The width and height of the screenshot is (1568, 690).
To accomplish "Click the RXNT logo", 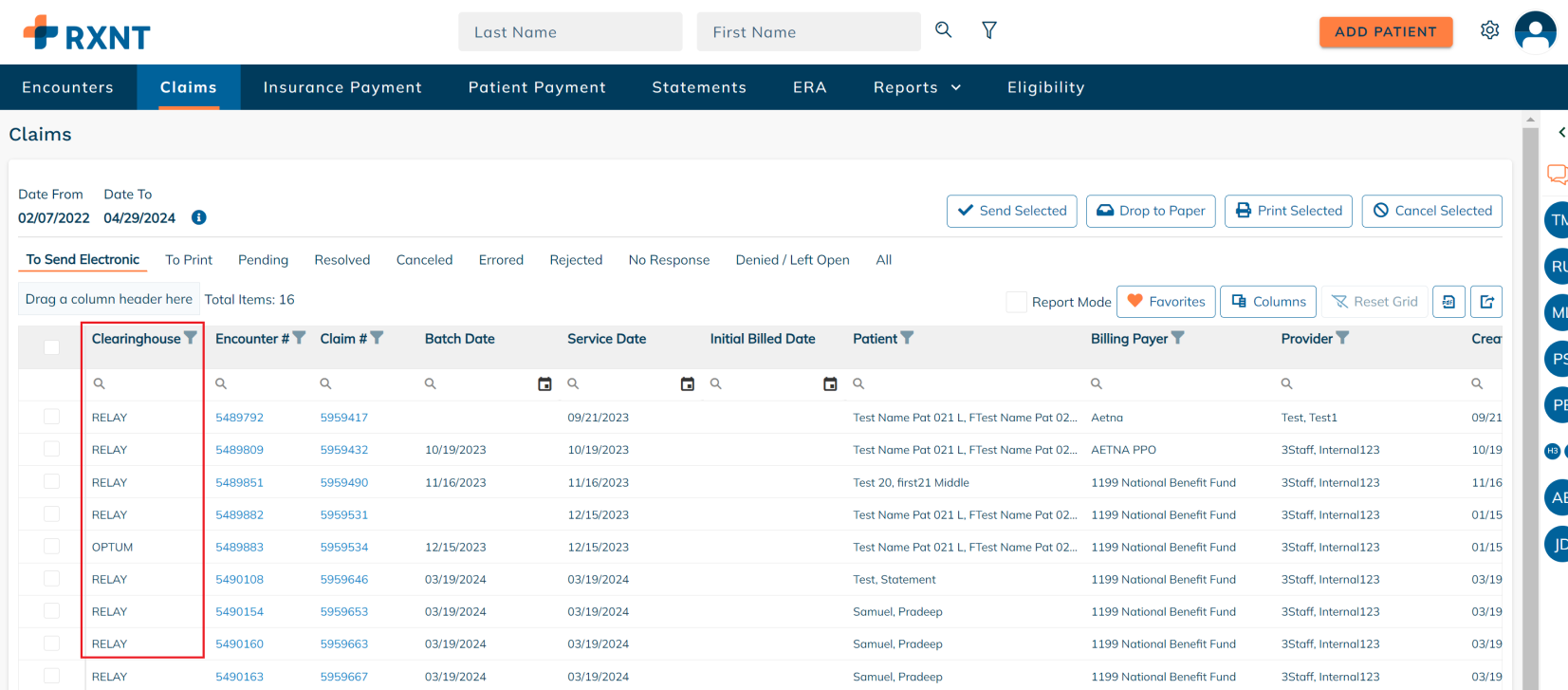I will pyautogui.click(x=87, y=33).
